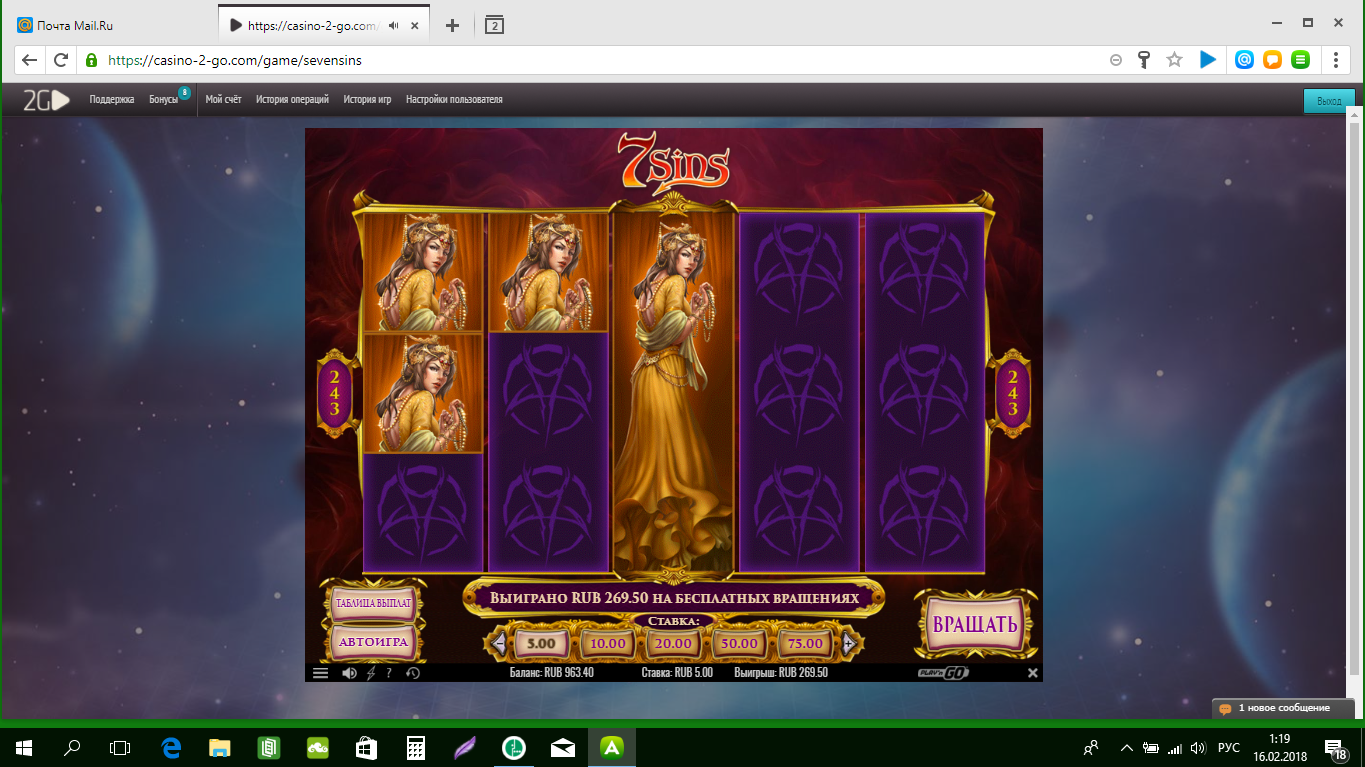Open the game round history clock icon
Viewport: 1365px width, 767px height.
[x=412, y=673]
